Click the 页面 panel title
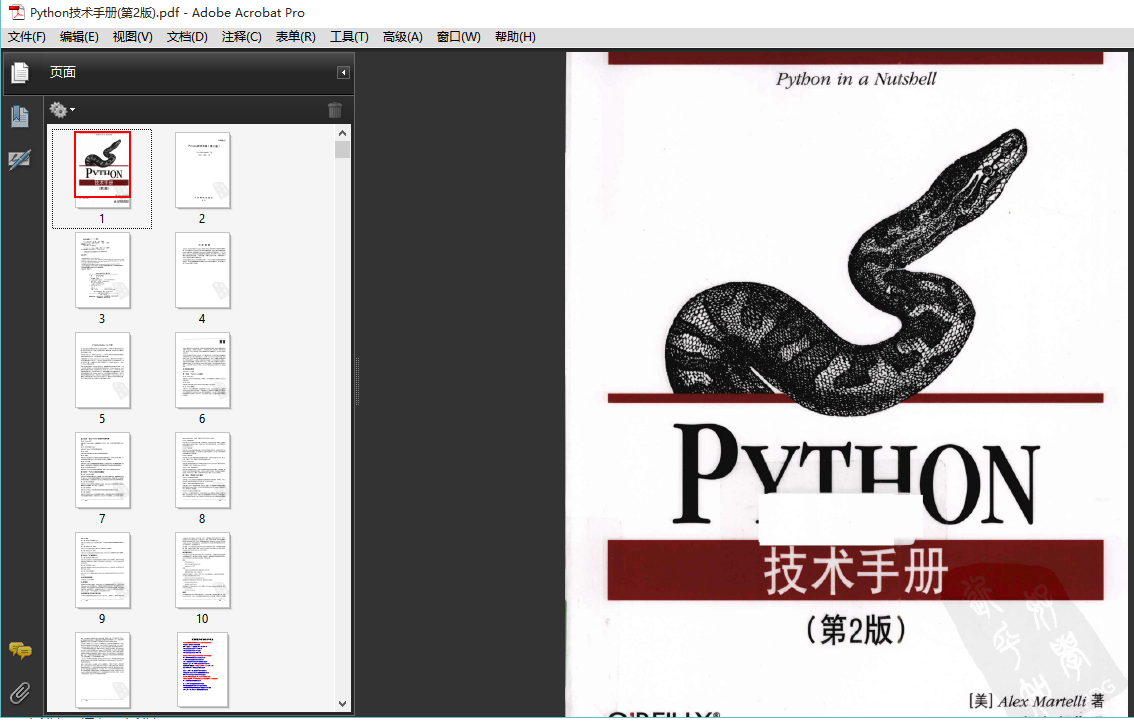1134x722 pixels. point(63,72)
